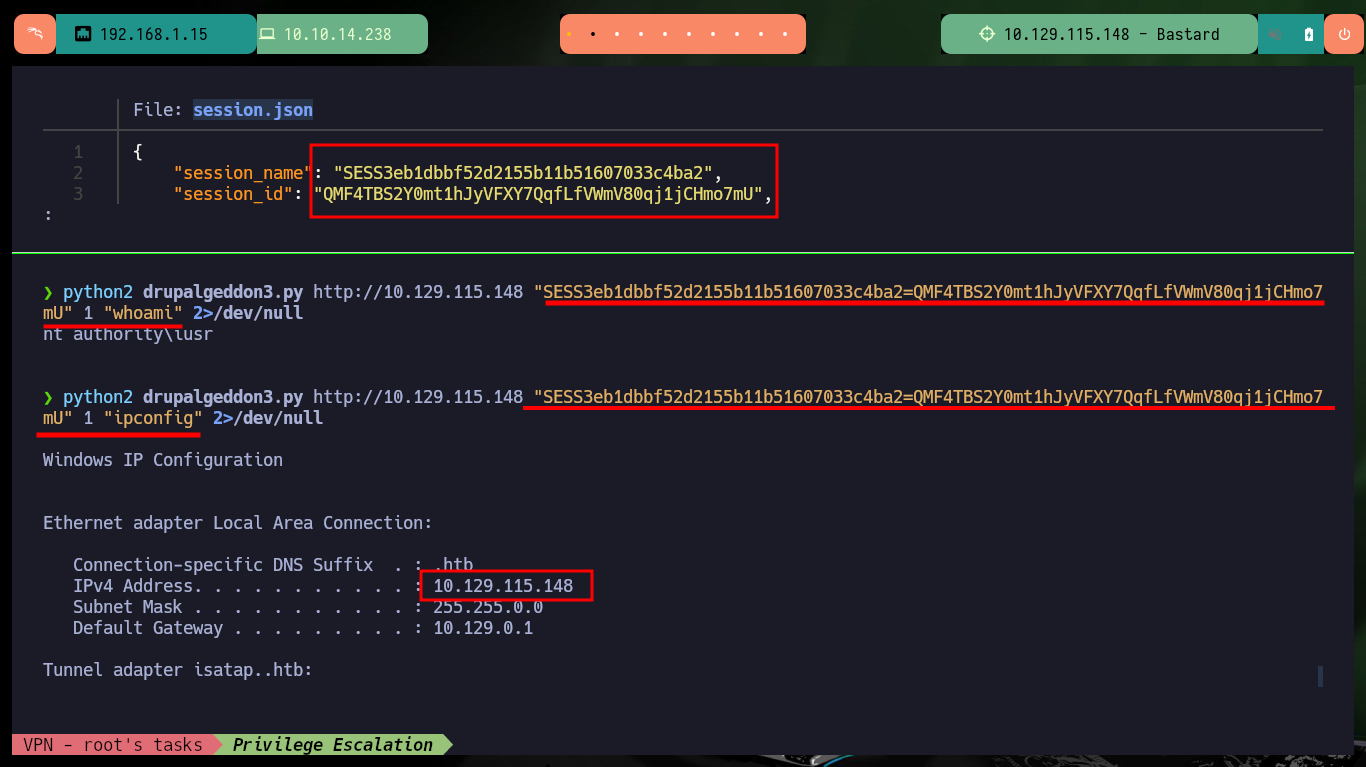Click drupalgeddon3.py in the ipconfig command
This screenshot has height=767, width=1366.
point(222,397)
